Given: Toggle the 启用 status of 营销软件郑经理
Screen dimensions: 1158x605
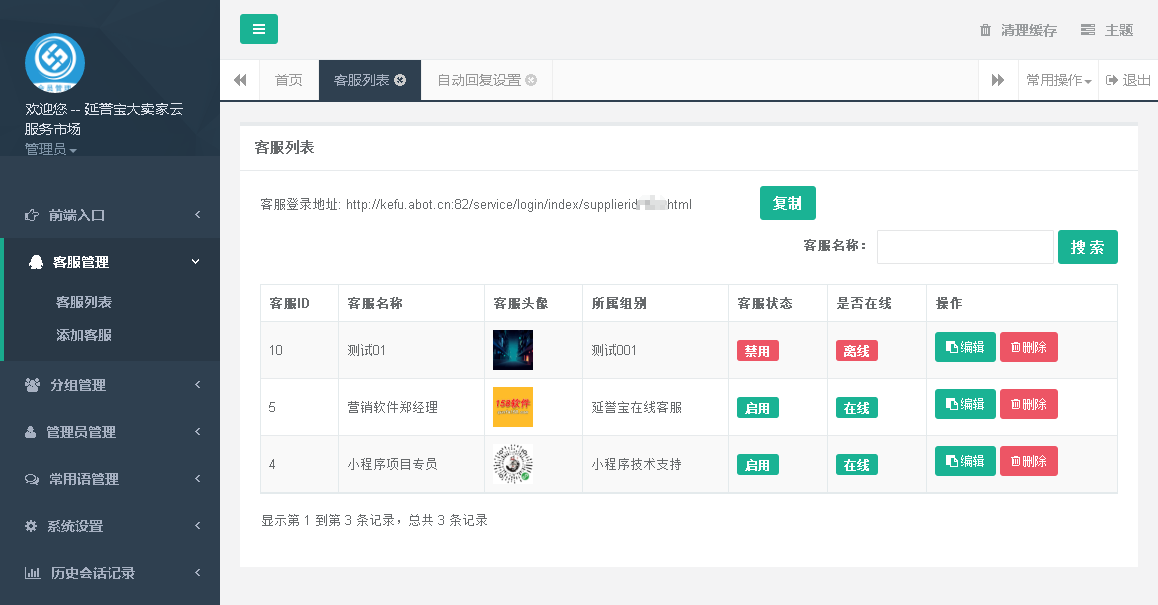Looking at the screenshot, I should (758, 408).
